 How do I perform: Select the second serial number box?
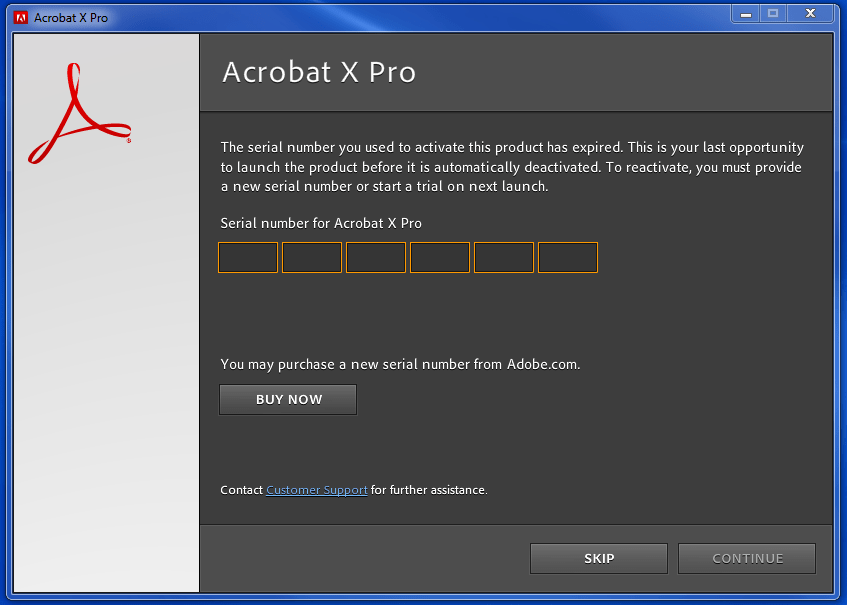click(x=311, y=257)
